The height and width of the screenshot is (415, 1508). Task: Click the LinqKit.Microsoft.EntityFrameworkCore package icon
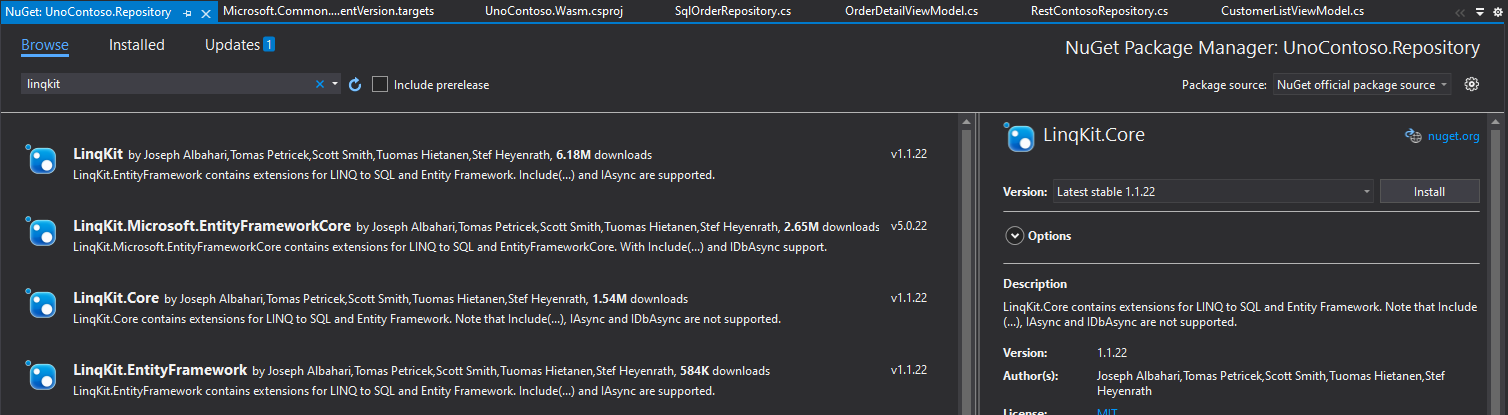pyautogui.click(x=42, y=232)
